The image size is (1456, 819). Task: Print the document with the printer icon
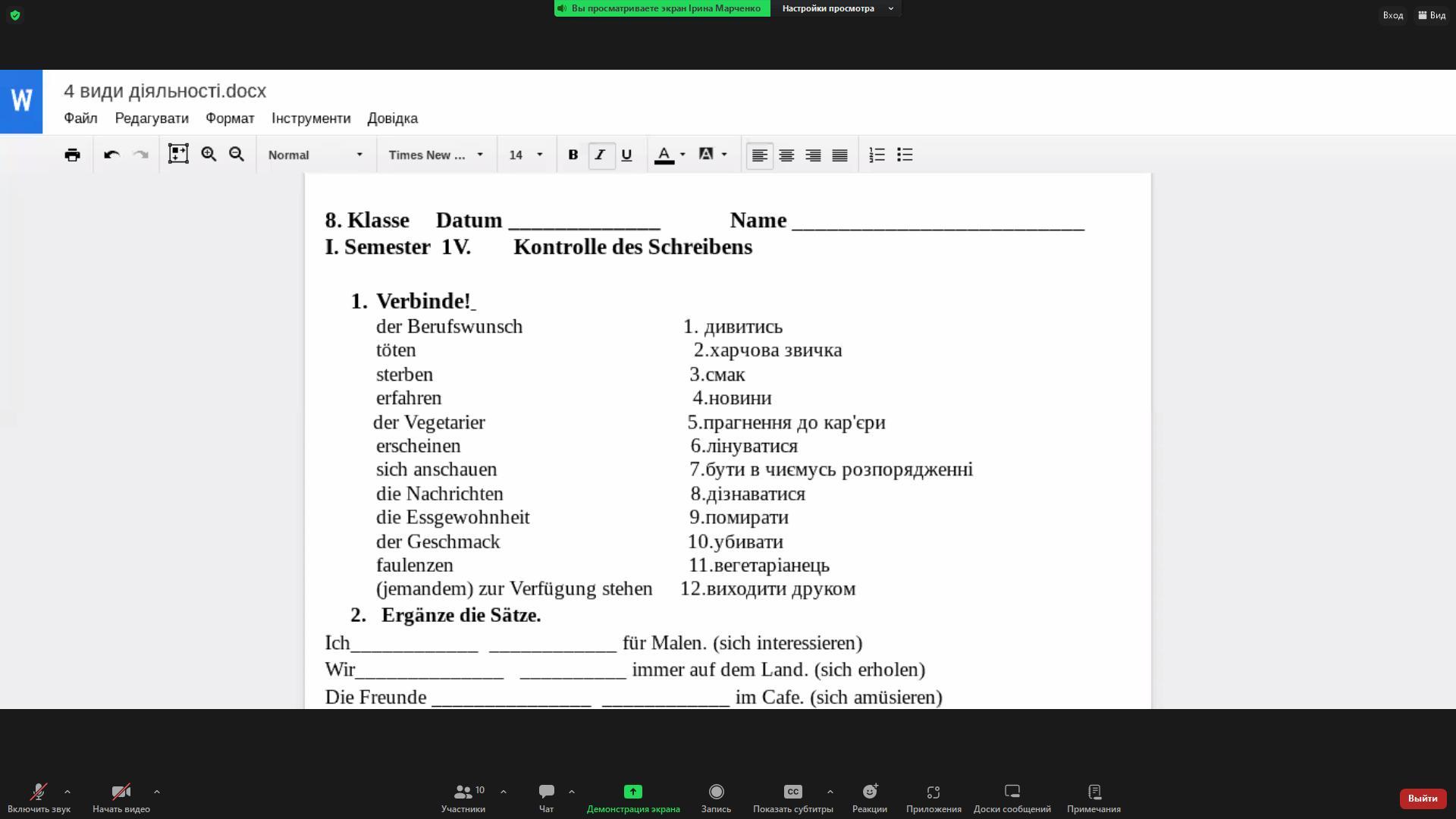tap(72, 155)
